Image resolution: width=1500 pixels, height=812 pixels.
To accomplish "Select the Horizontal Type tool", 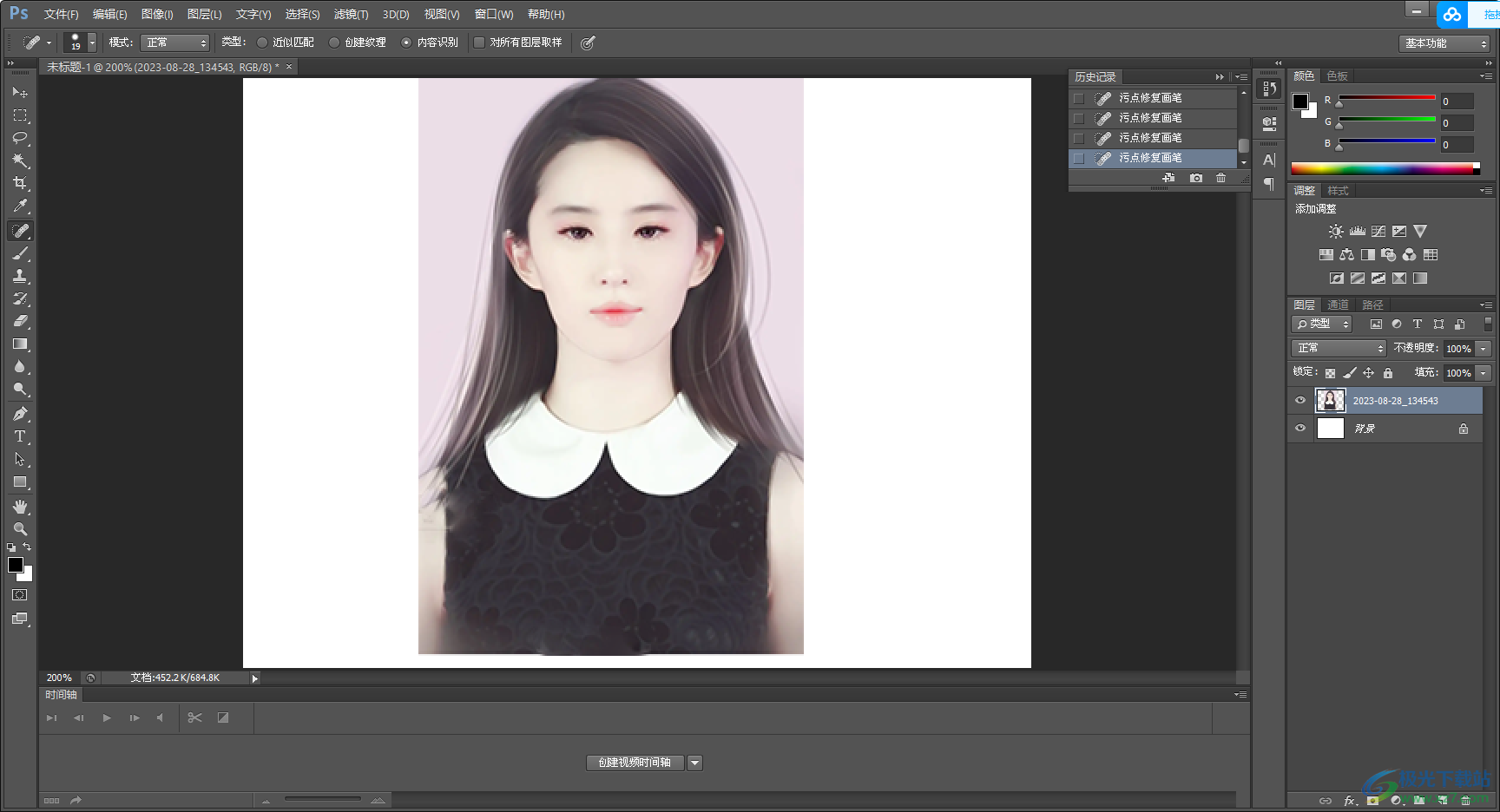I will click(x=20, y=436).
